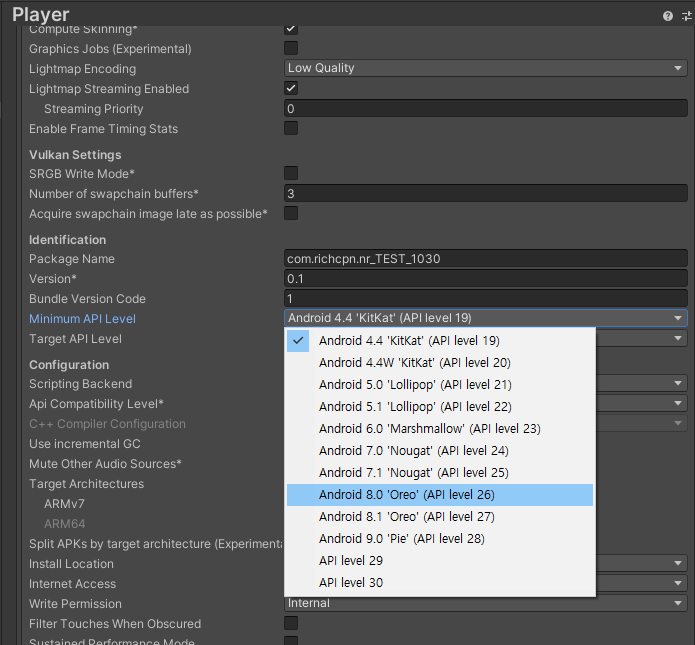Open C++ Compiler Configuration dropdown arrow
The image size is (695, 645).
tap(678, 423)
